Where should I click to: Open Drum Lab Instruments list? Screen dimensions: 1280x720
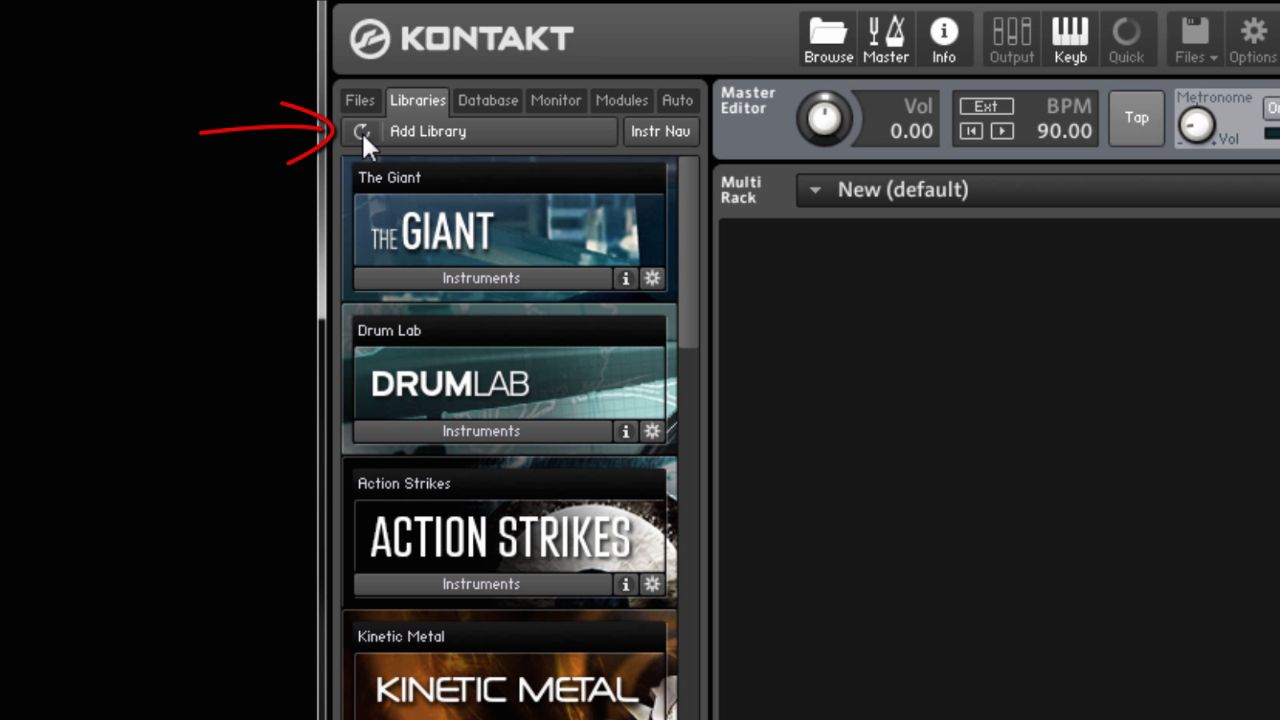482,431
